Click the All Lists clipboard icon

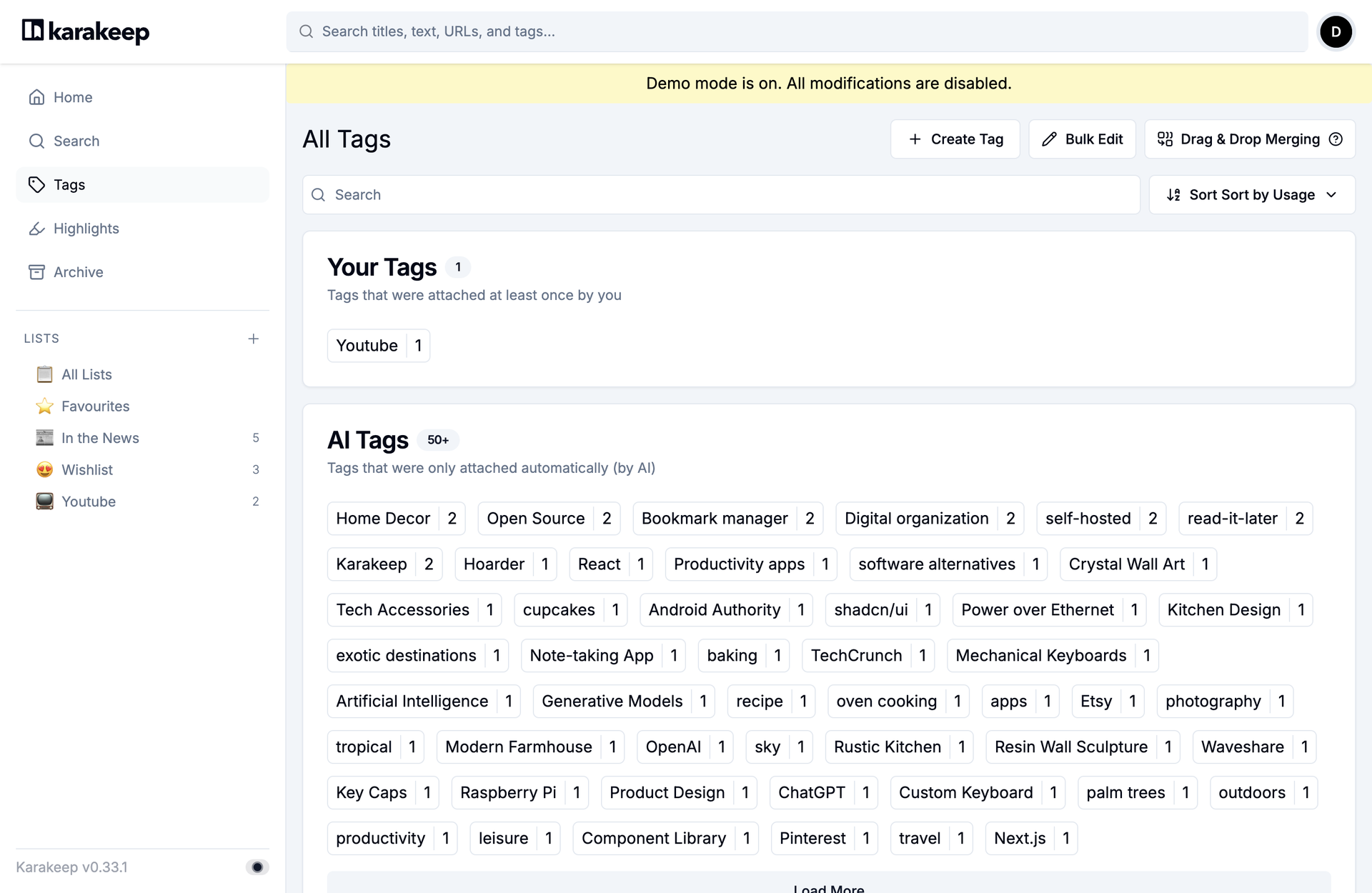pyautogui.click(x=44, y=374)
